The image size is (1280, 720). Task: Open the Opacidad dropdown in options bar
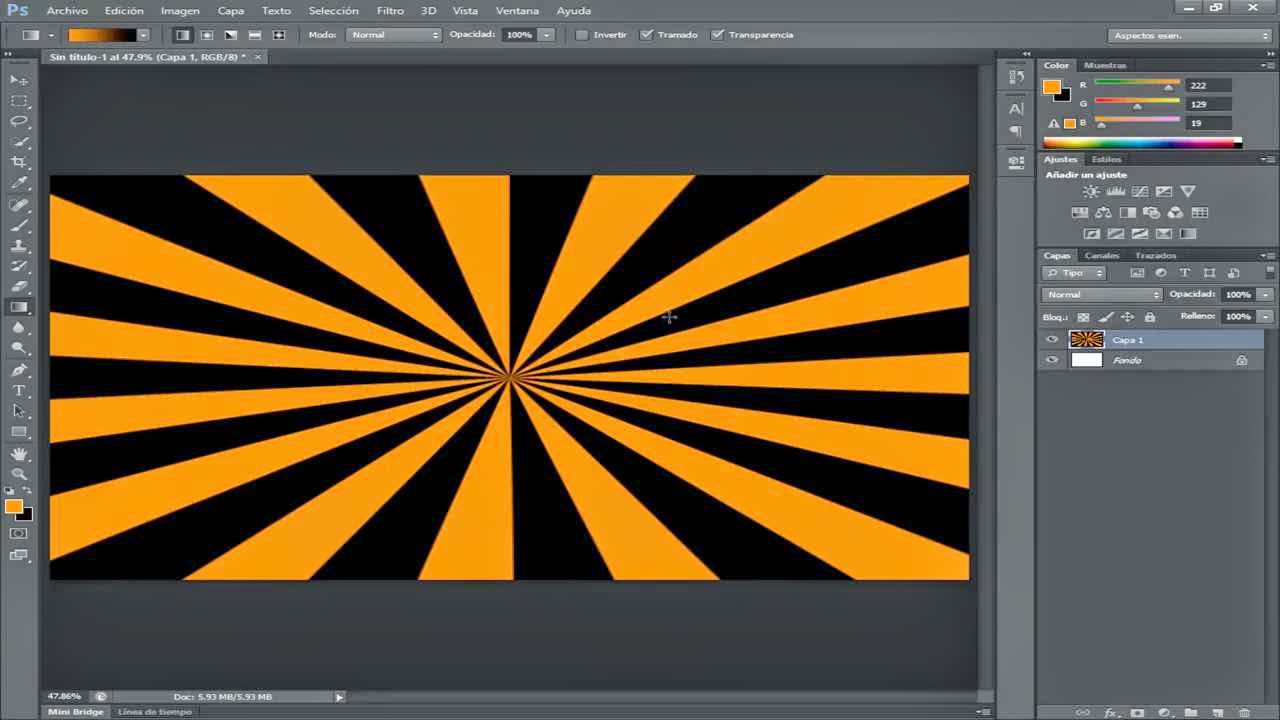click(x=546, y=35)
